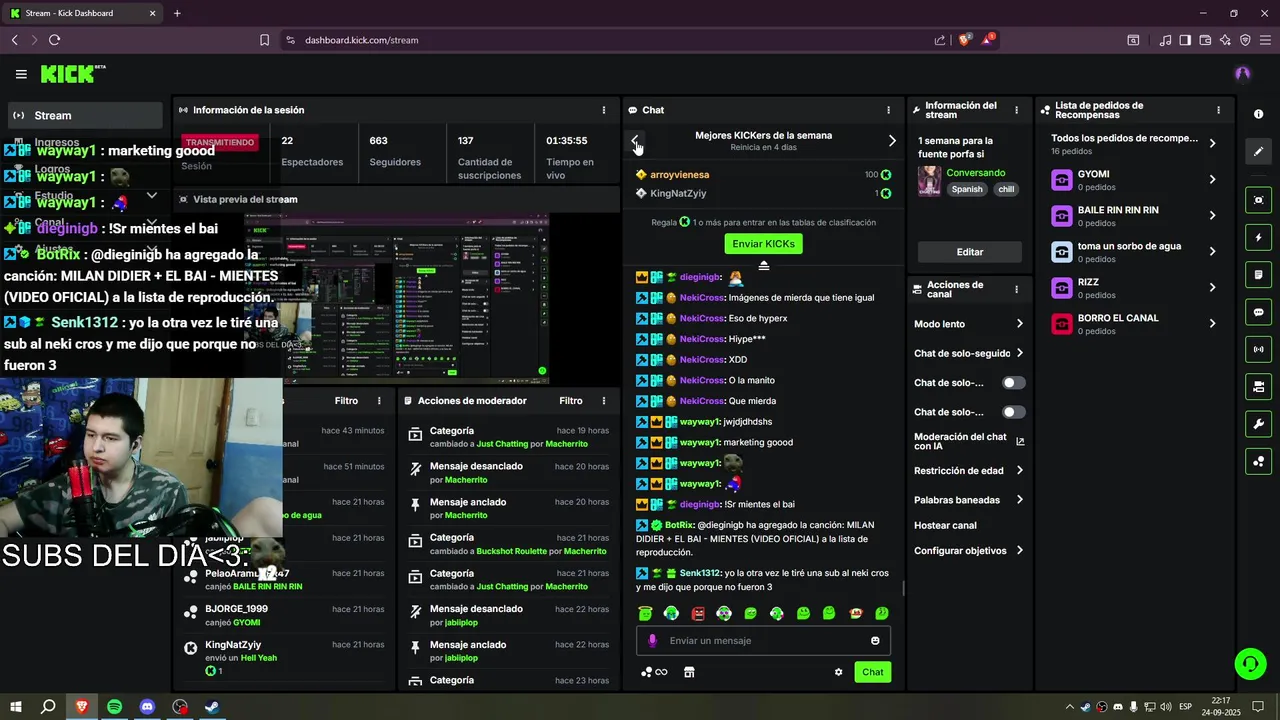Select the Stream item in left navigation

point(85,116)
